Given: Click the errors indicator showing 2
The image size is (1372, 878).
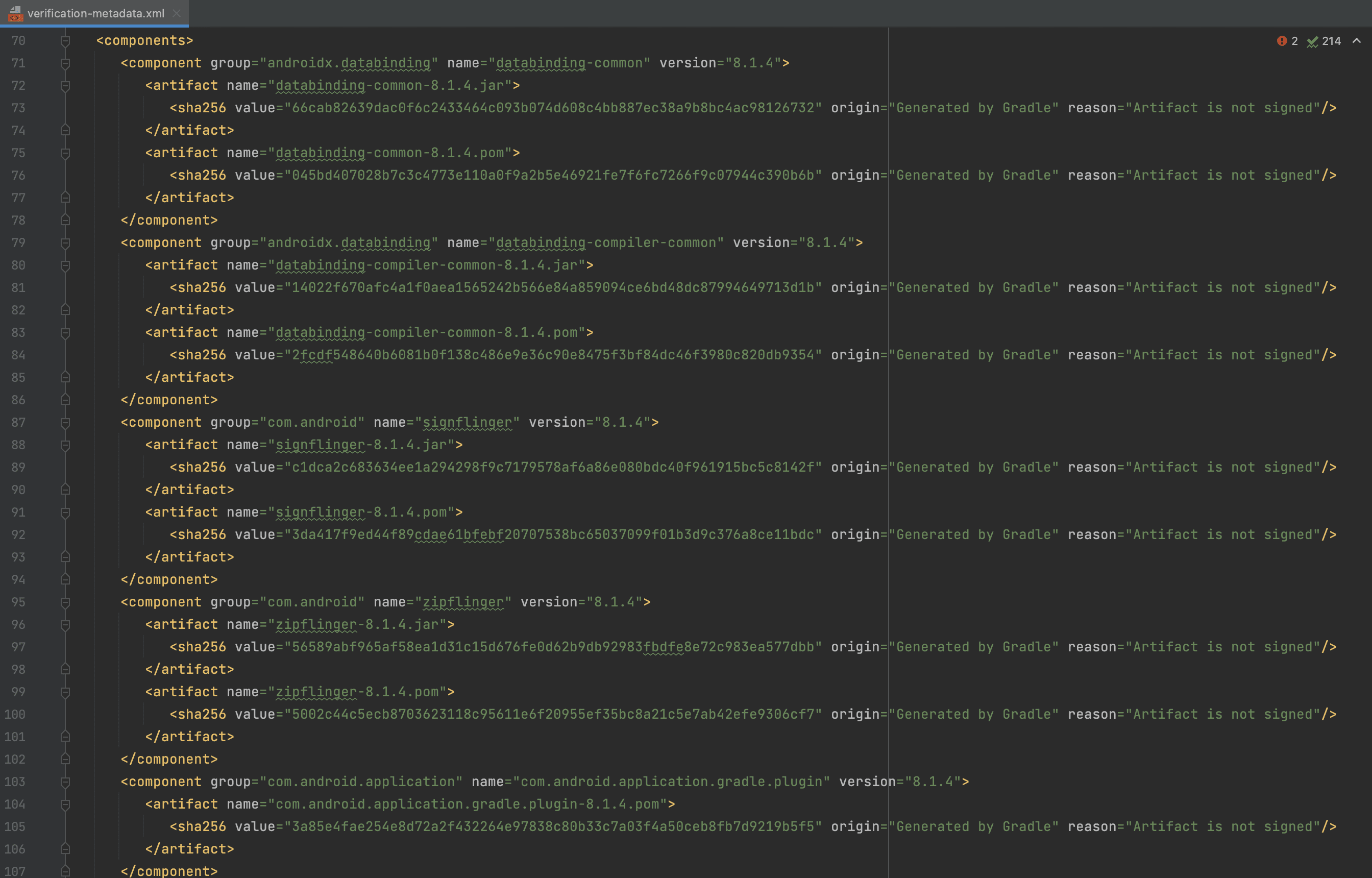Looking at the screenshot, I should (1286, 41).
